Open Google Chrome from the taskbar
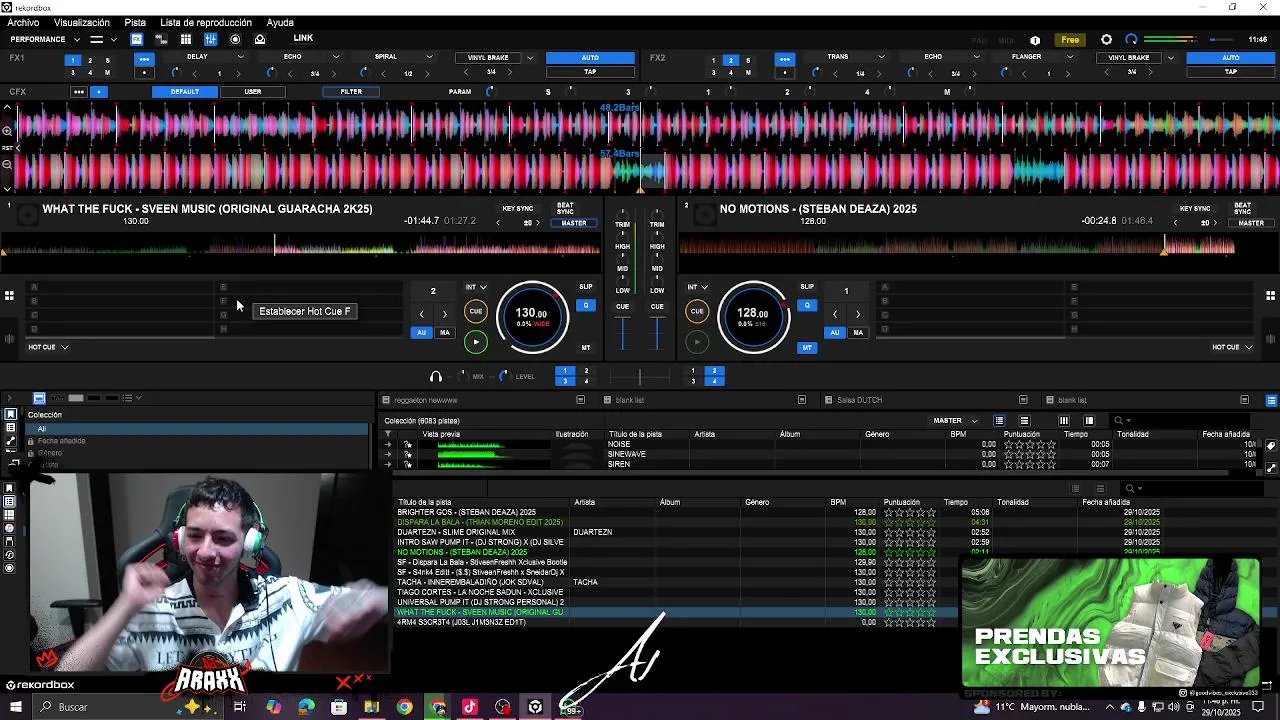 pos(404,707)
